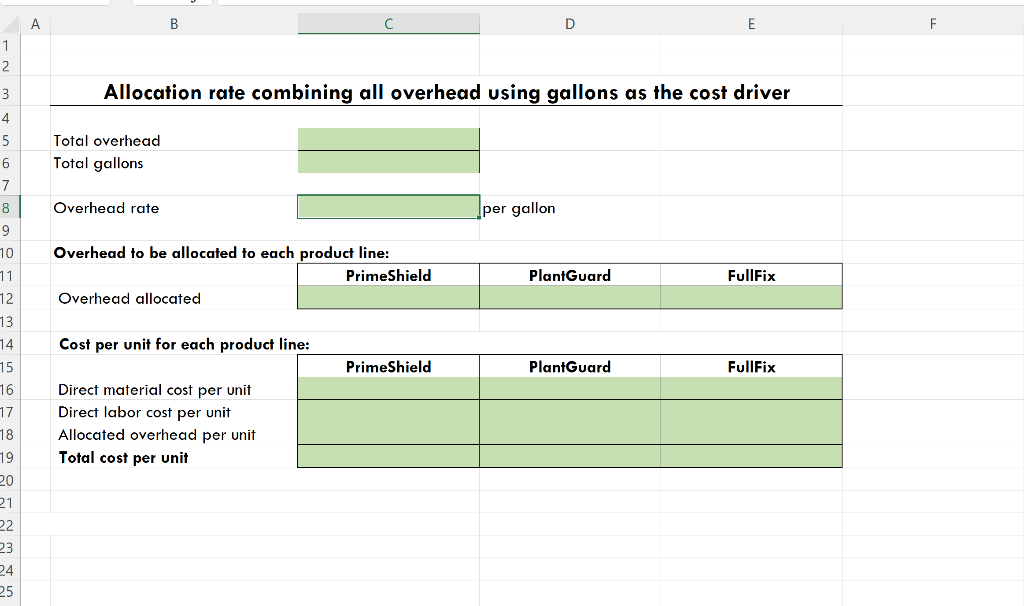This screenshot has width=1024, height=606.
Task: Select row 8 header
Action: click(x=10, y=208)
